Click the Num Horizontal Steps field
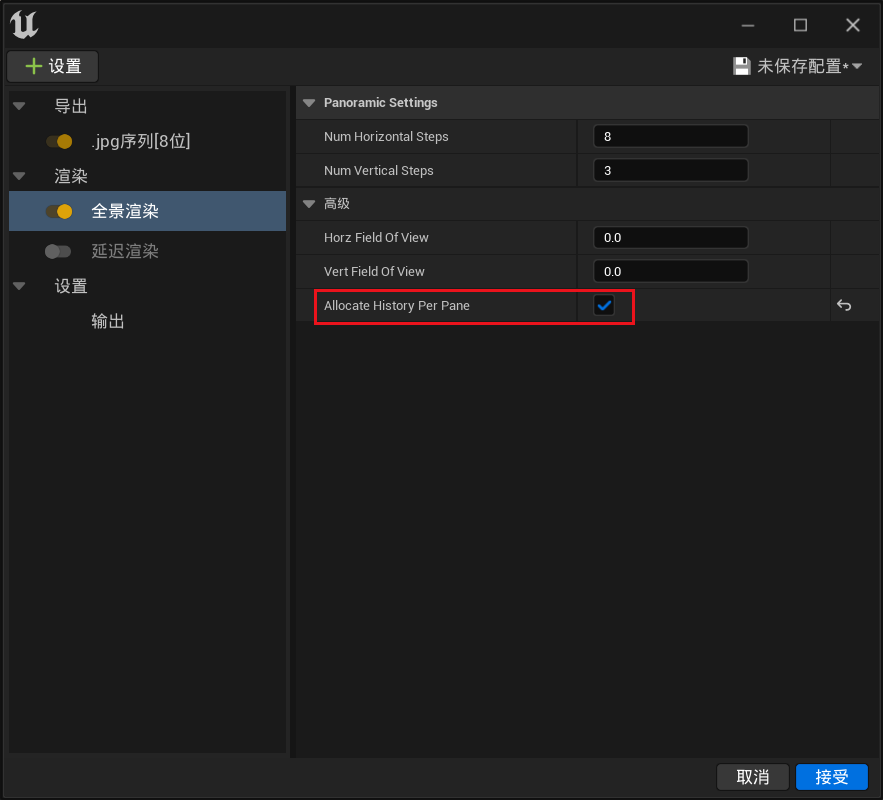The height and width of the screenshot is (800, 883). point(670,137)
